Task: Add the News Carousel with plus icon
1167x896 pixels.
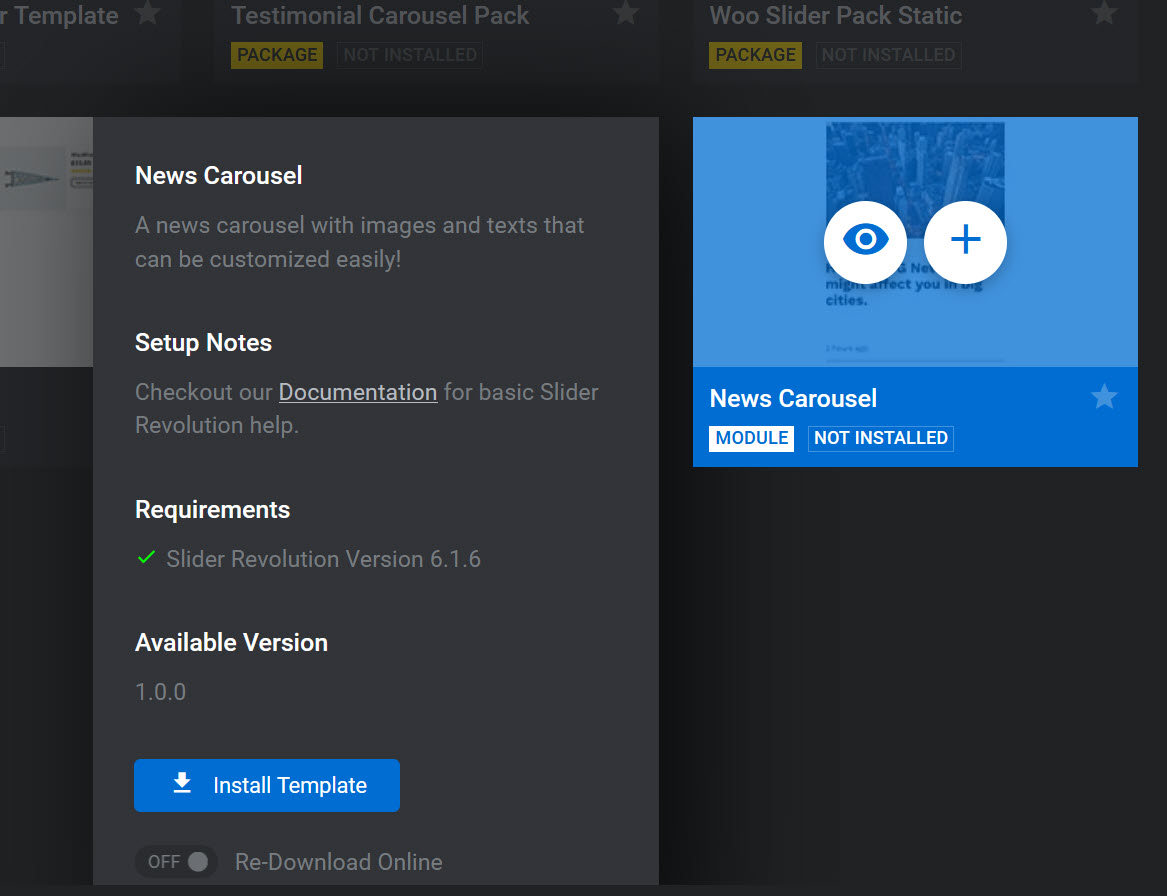Action: (965, 242)
